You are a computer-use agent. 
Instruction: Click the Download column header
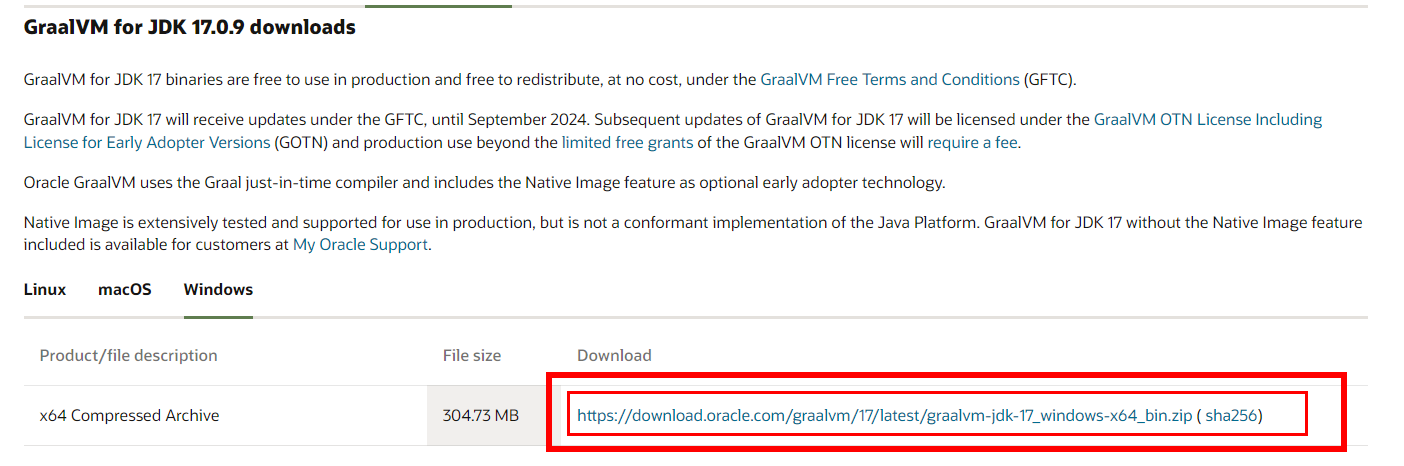(614, 355)
